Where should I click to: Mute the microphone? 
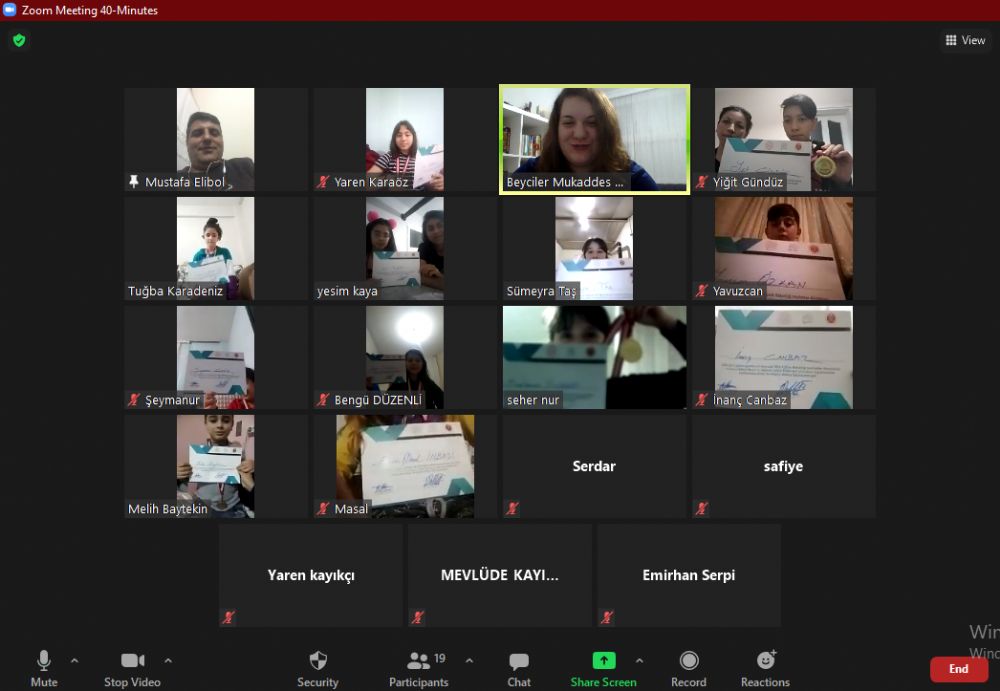click(x=43, y=668)
